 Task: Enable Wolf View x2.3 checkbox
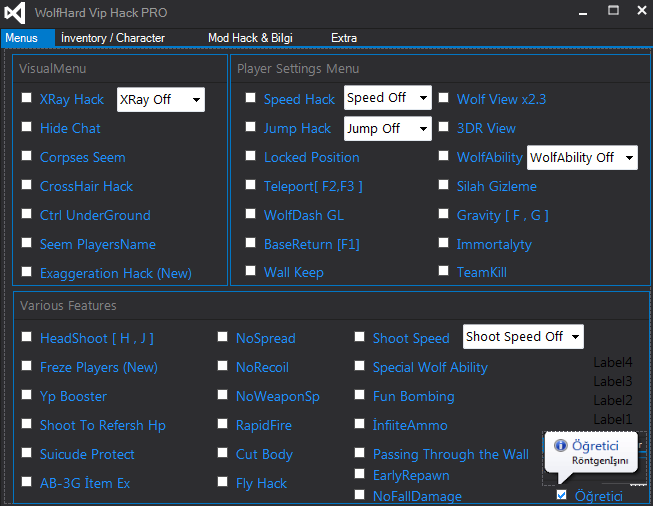tap(444, 98)
